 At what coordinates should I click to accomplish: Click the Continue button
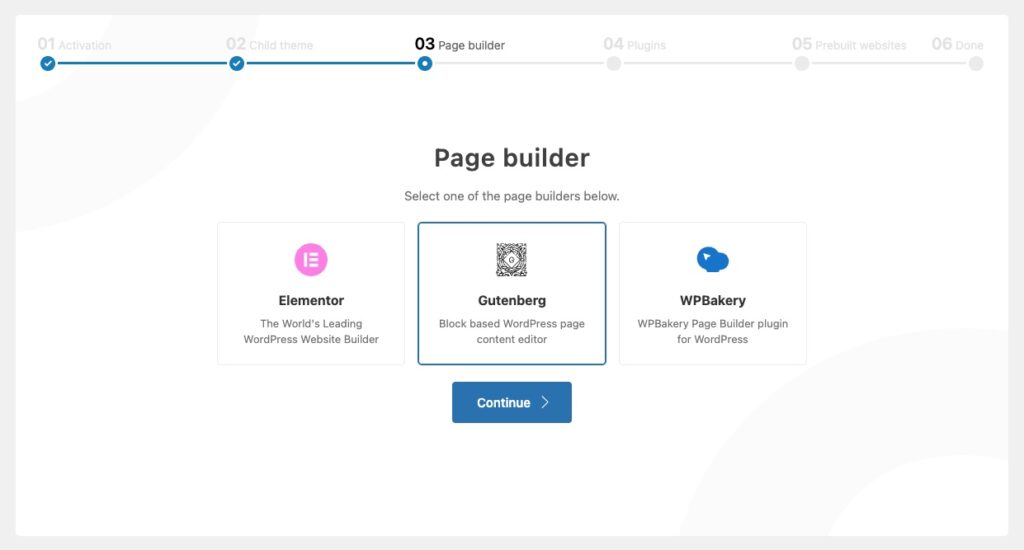click(x=511, y=402)
